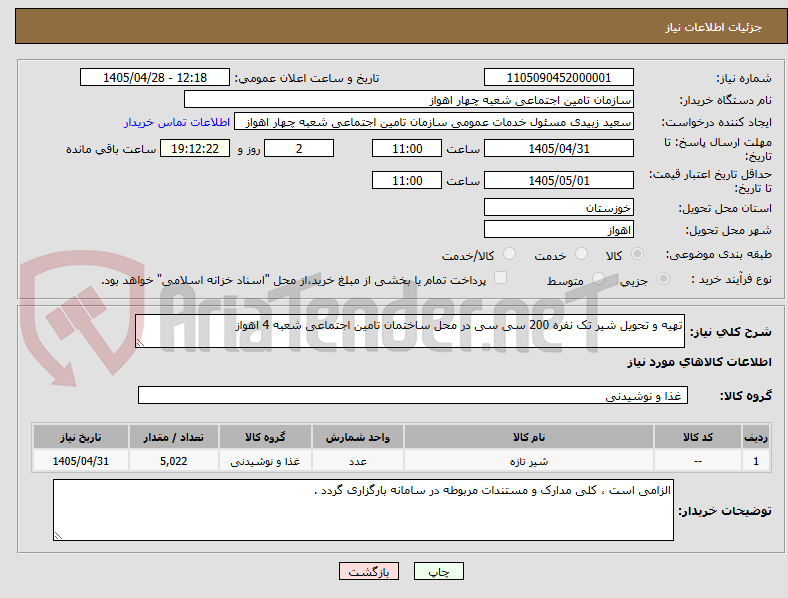
Task: Click the واحد شمارش column header
Action: tap(358, 437)
